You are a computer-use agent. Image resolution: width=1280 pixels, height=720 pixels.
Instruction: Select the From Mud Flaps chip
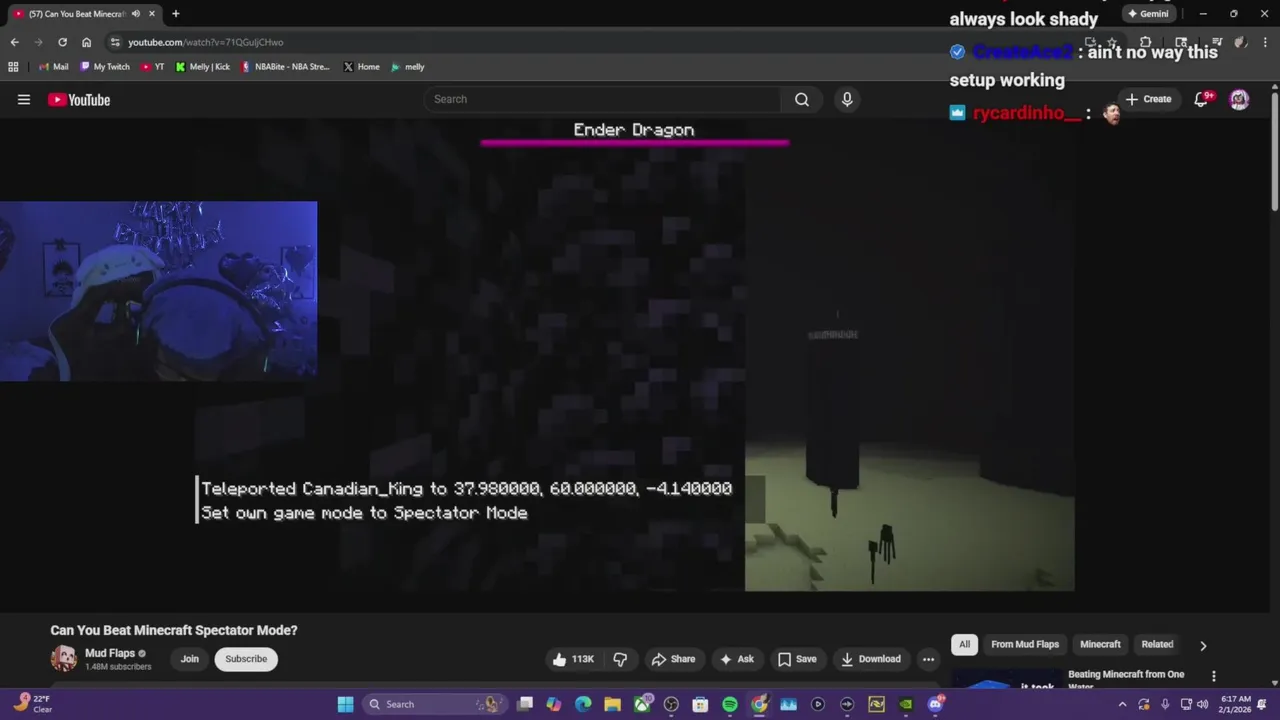[x=1025, y=644]
